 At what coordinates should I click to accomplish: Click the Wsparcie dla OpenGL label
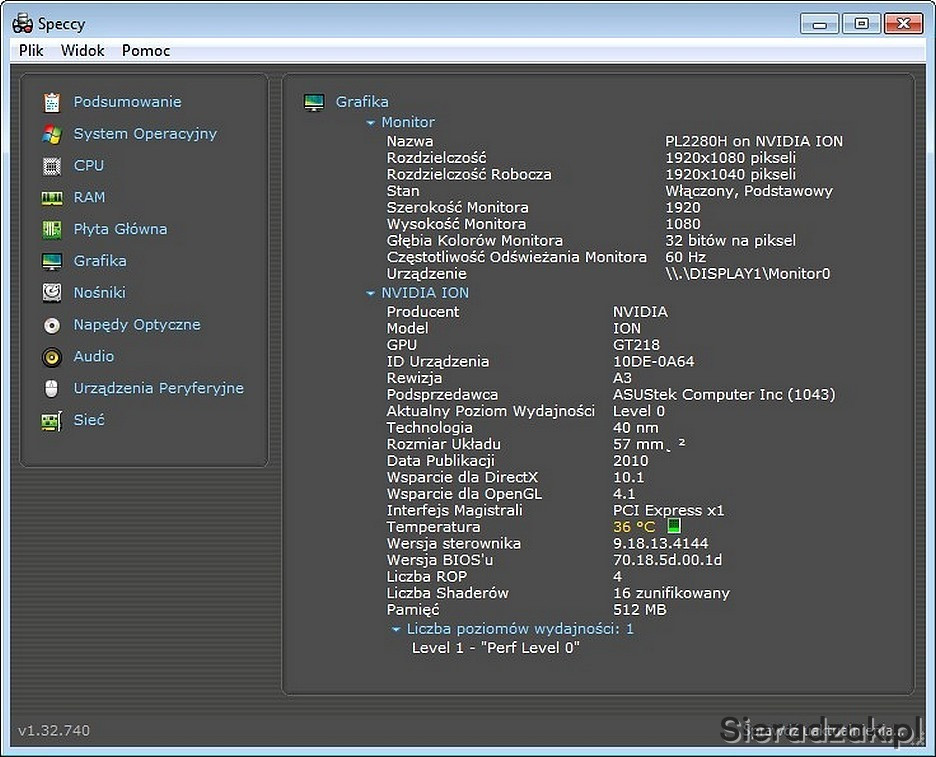tap(464, 494)
